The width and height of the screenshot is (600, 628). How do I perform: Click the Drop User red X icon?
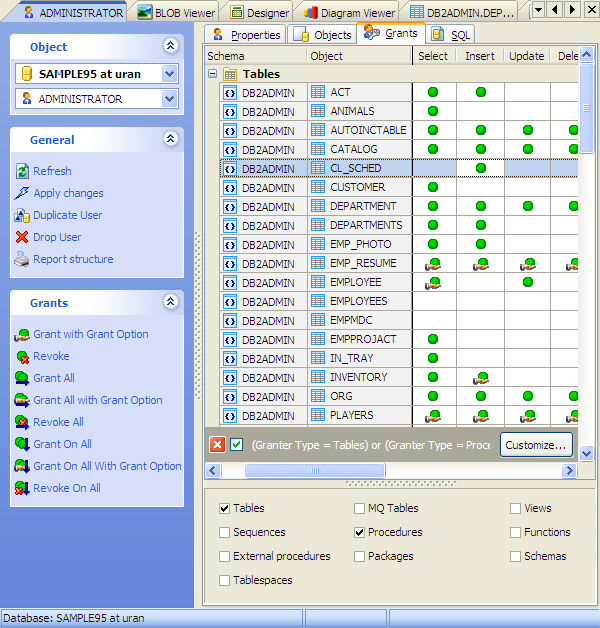[23, 237]
